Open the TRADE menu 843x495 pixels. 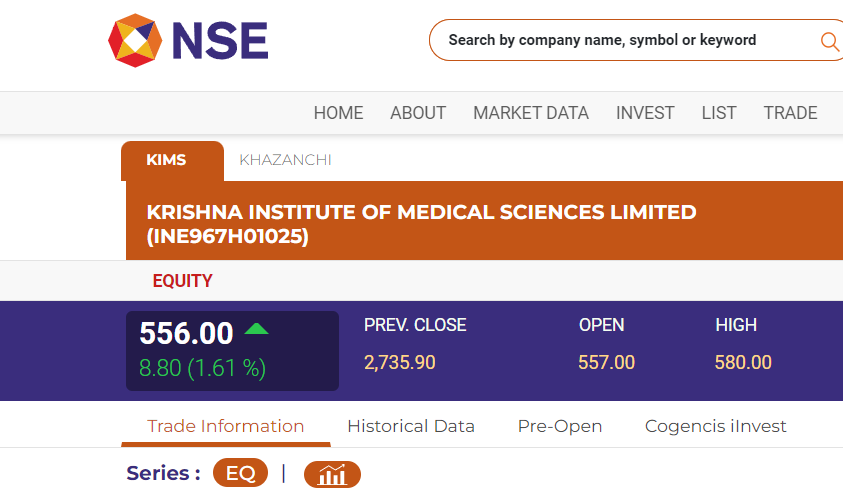tap(790, 113)
